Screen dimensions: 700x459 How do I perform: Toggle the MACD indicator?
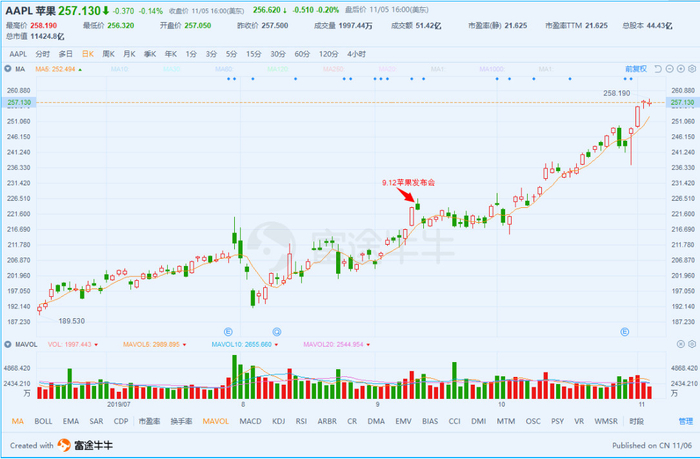point(250,421)
